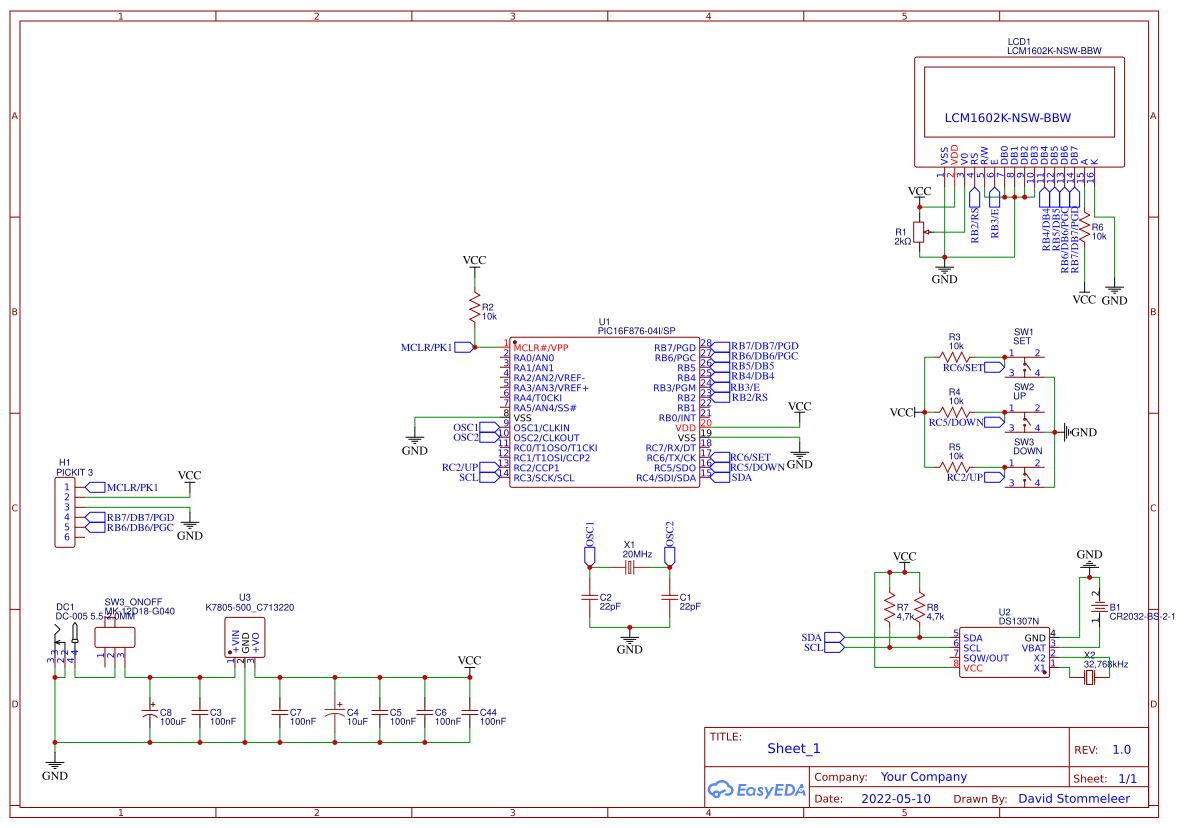Select capacitor C7 100nF symbol

click(x=280, y=712)
